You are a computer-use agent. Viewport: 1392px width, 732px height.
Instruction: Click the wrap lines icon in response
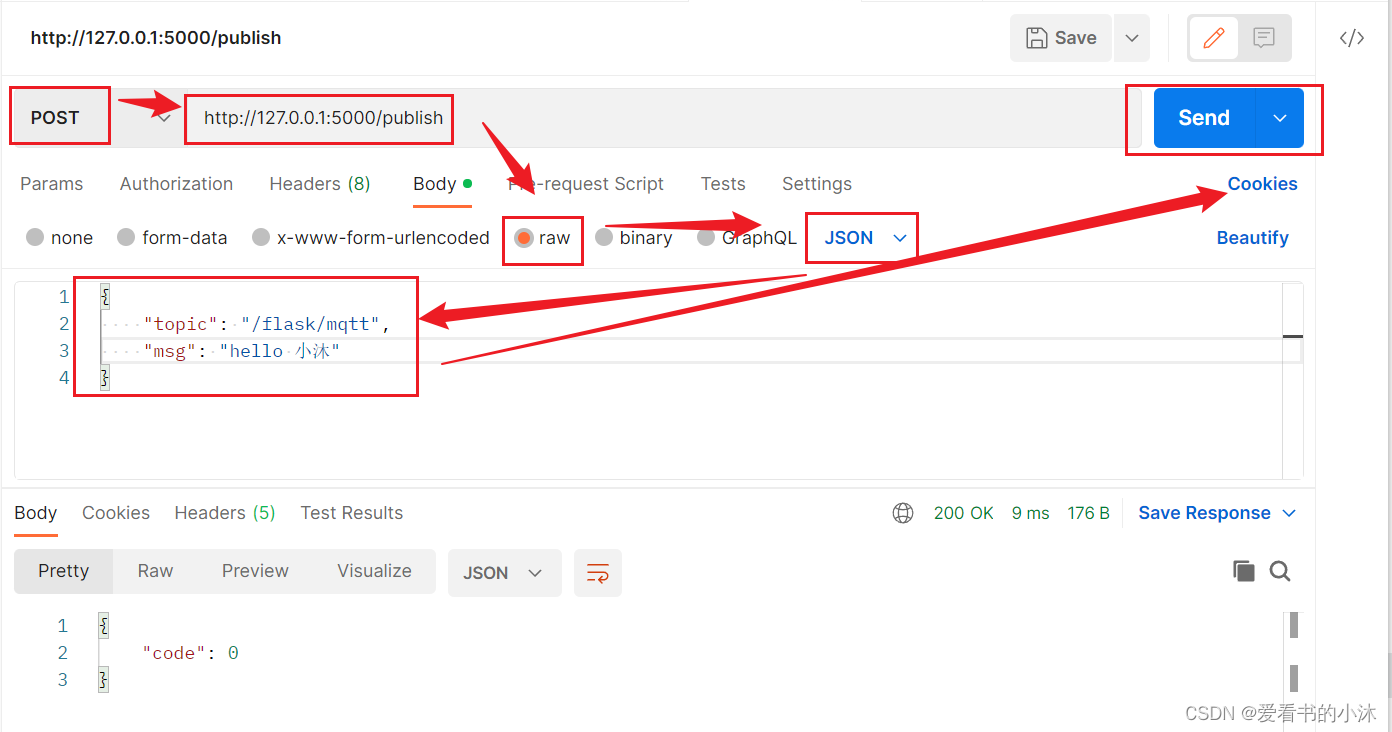tap(598, 573)
